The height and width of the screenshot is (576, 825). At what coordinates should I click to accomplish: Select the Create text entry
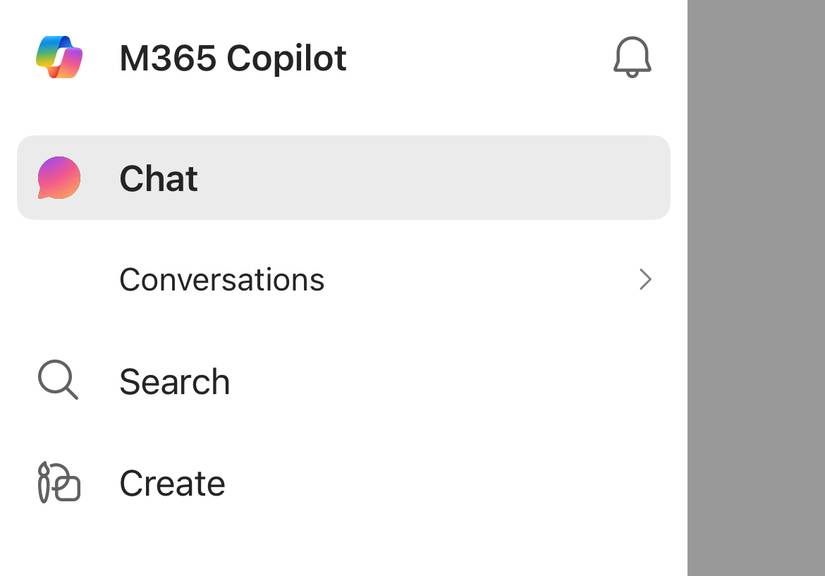(x=172, y=482)
